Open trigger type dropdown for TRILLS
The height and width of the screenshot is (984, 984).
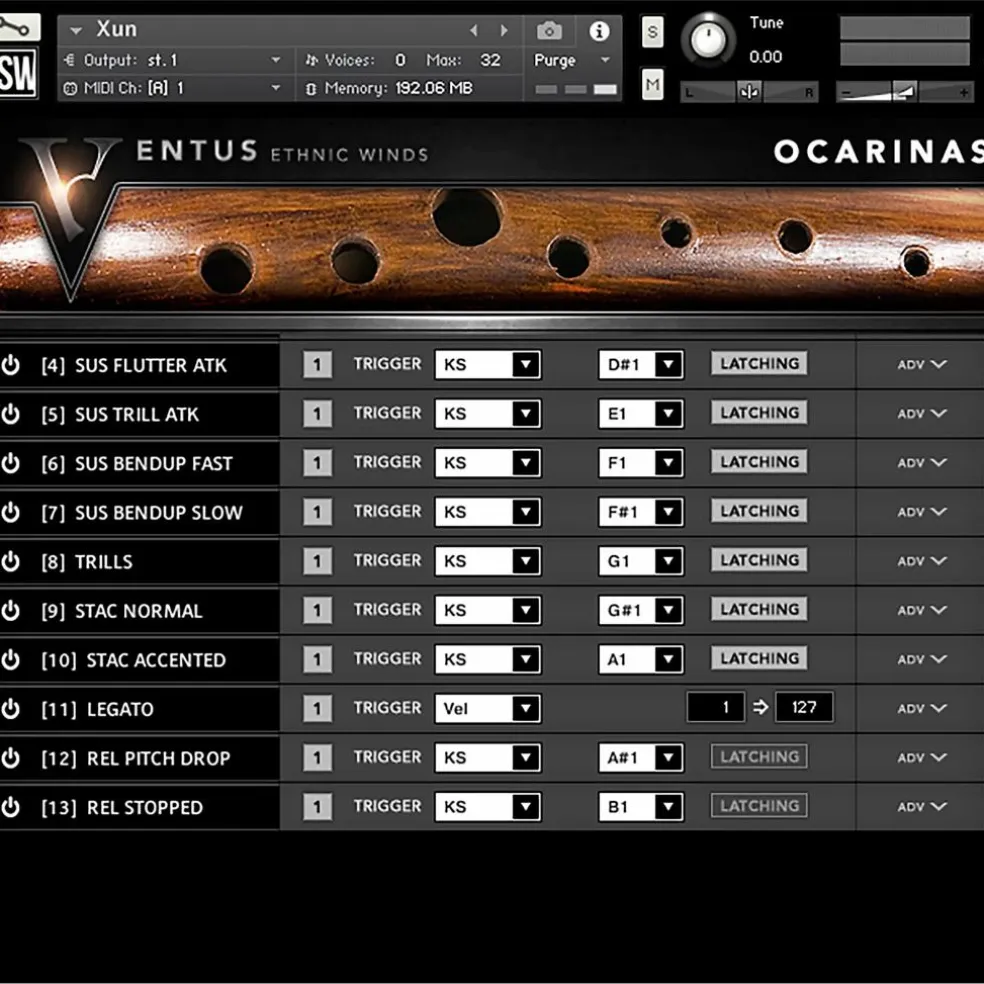(488, 560)
